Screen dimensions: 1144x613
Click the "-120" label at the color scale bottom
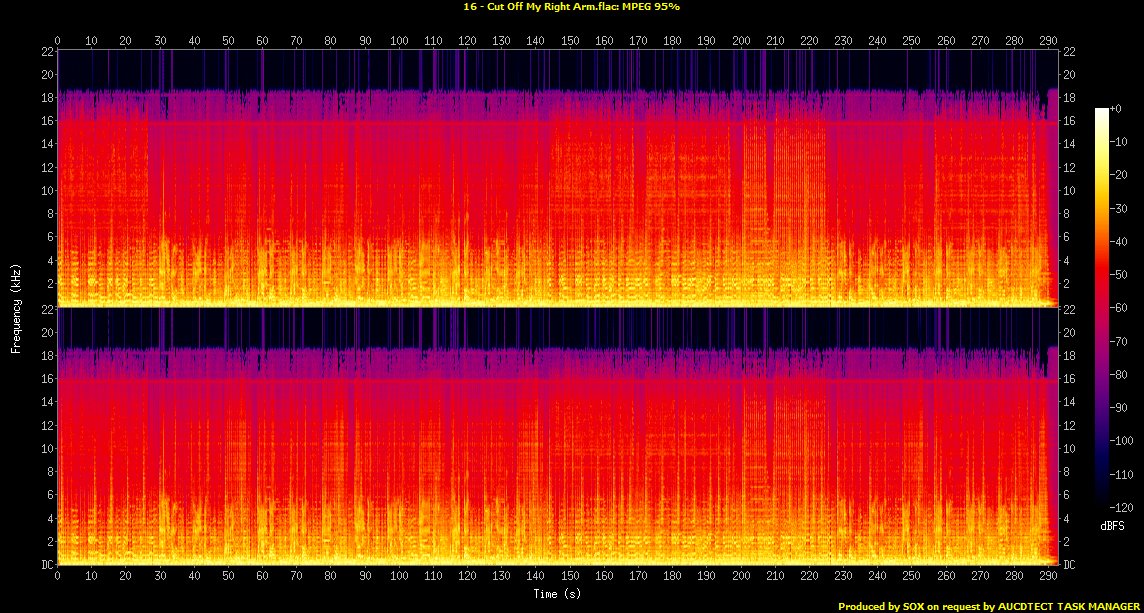[1120, 508]
